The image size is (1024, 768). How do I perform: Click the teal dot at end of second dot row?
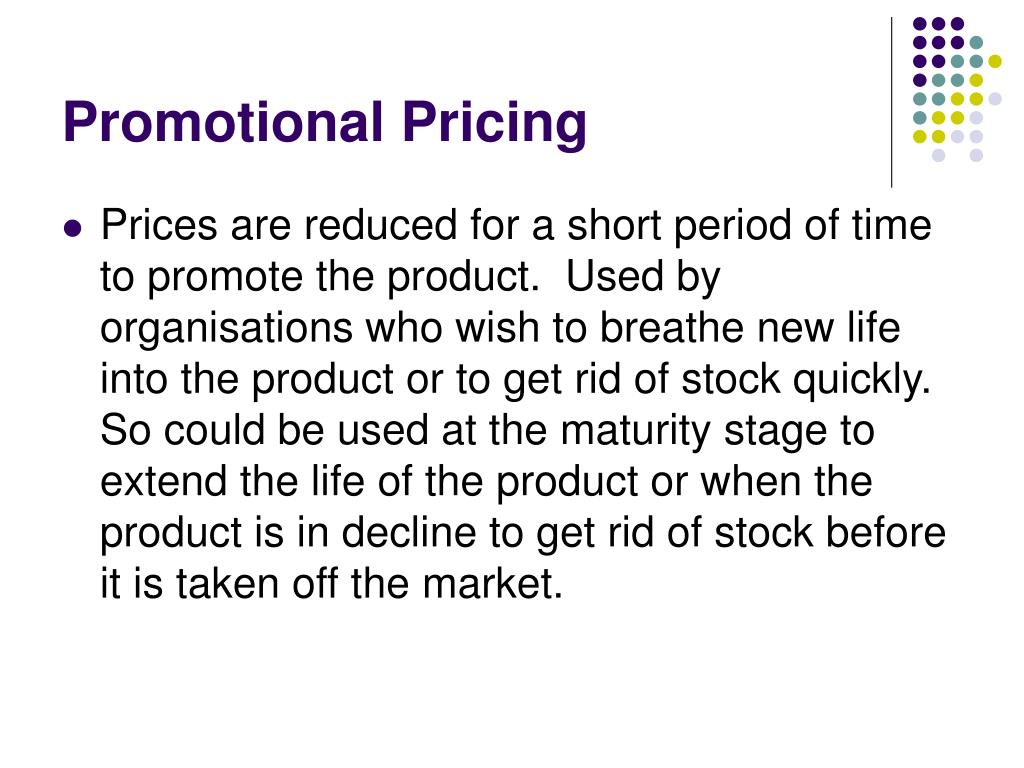point(976,43)
